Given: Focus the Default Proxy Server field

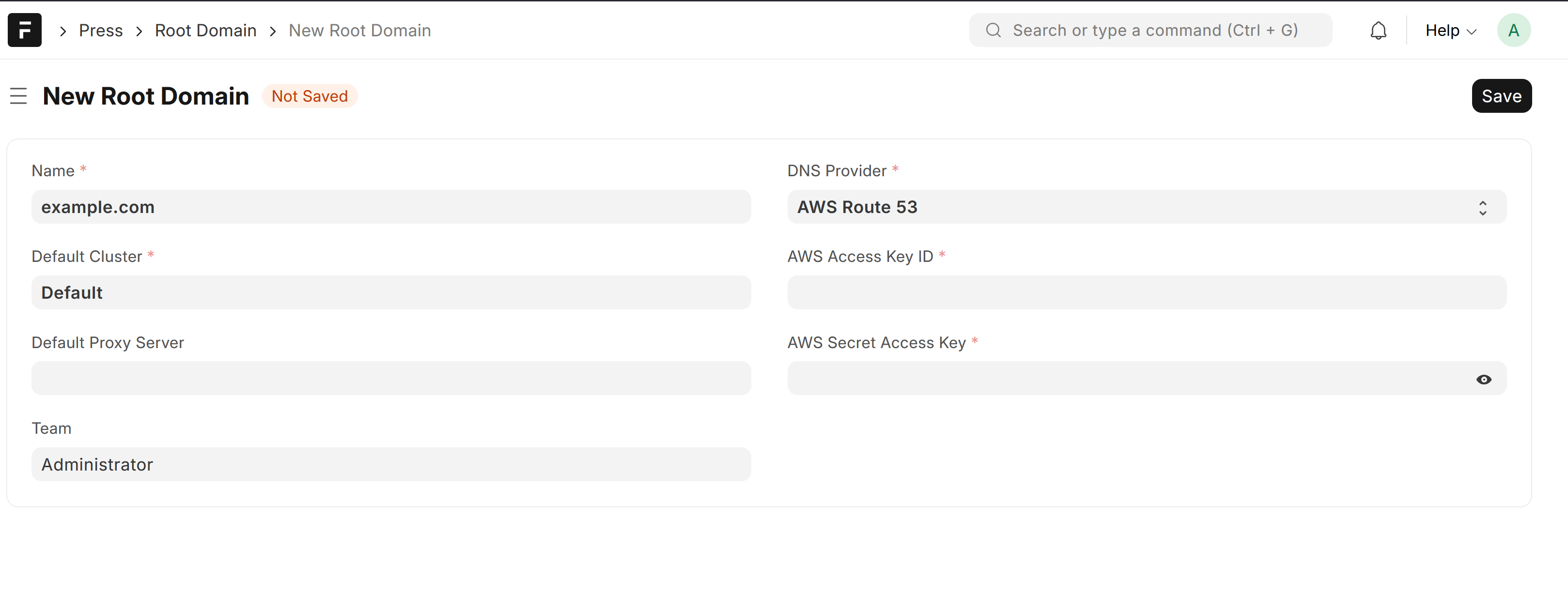Looking at the screenshot, I should [391, 378].
